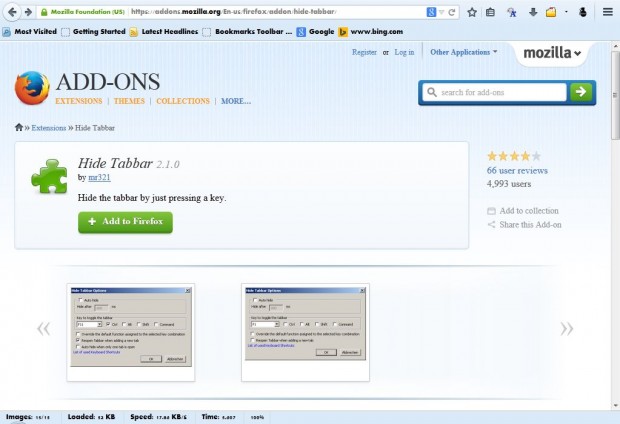Viewport: 620px width, 424px height.
Task: Go to next screenshot with right chevron
Action: point(567,329)
